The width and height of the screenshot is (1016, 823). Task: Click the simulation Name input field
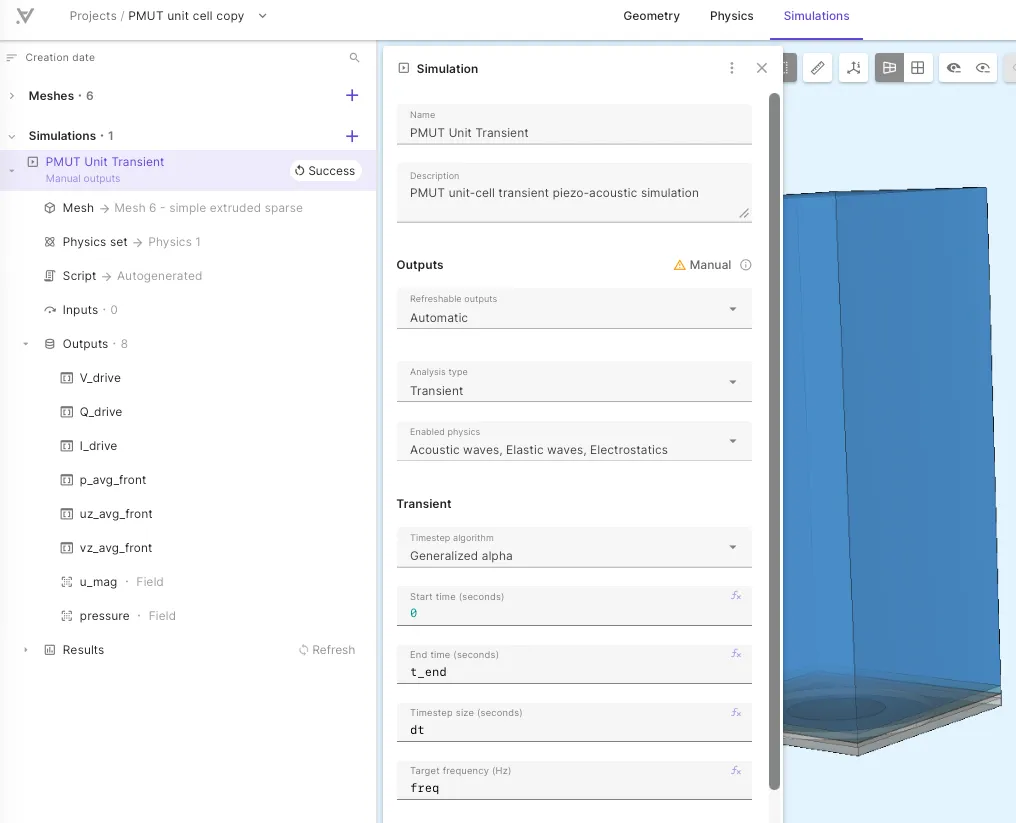574,124
